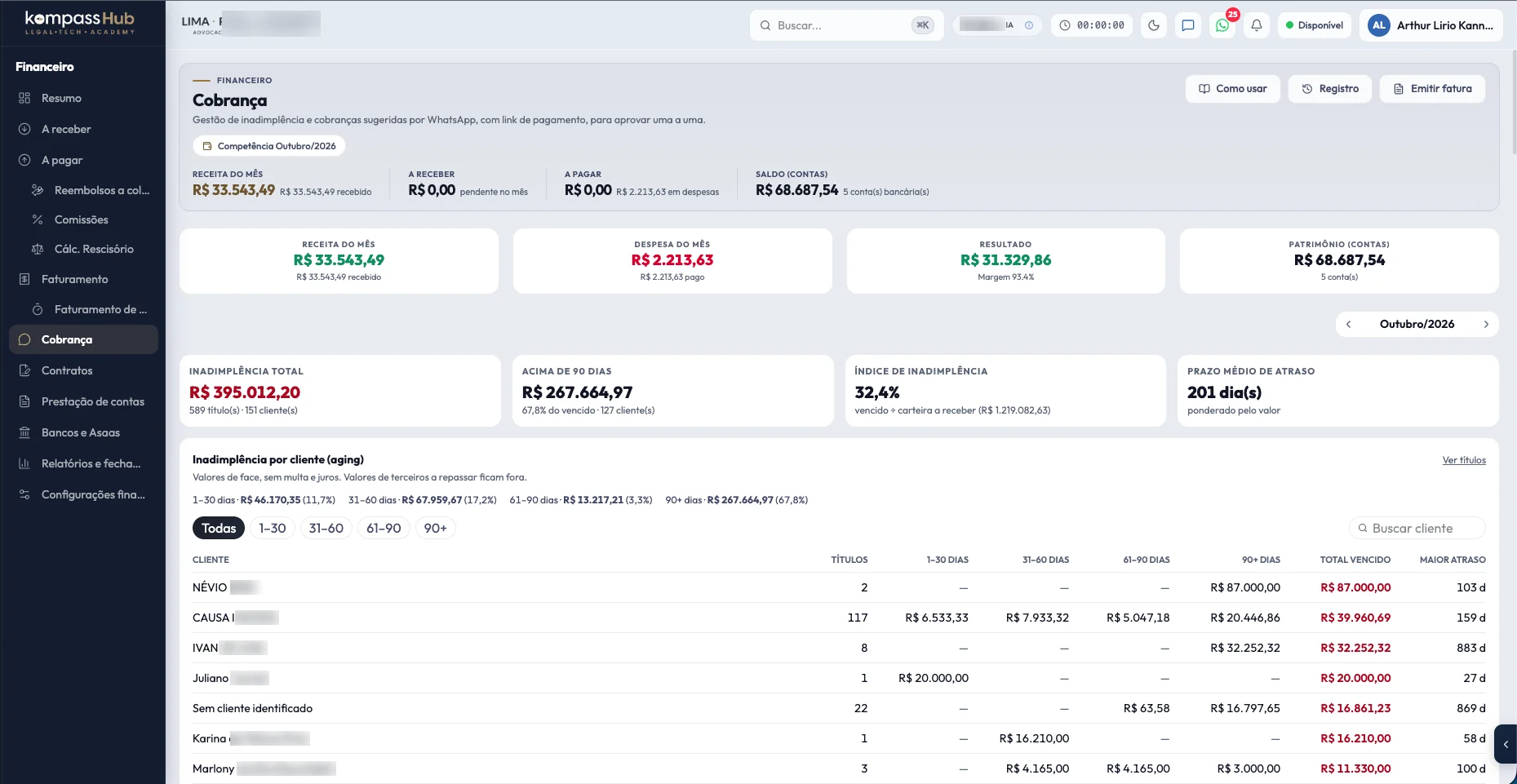The height and width of the screenshot is (784, 1517).
Task: Open Comissões sidebar item
Action: [90, 219]
